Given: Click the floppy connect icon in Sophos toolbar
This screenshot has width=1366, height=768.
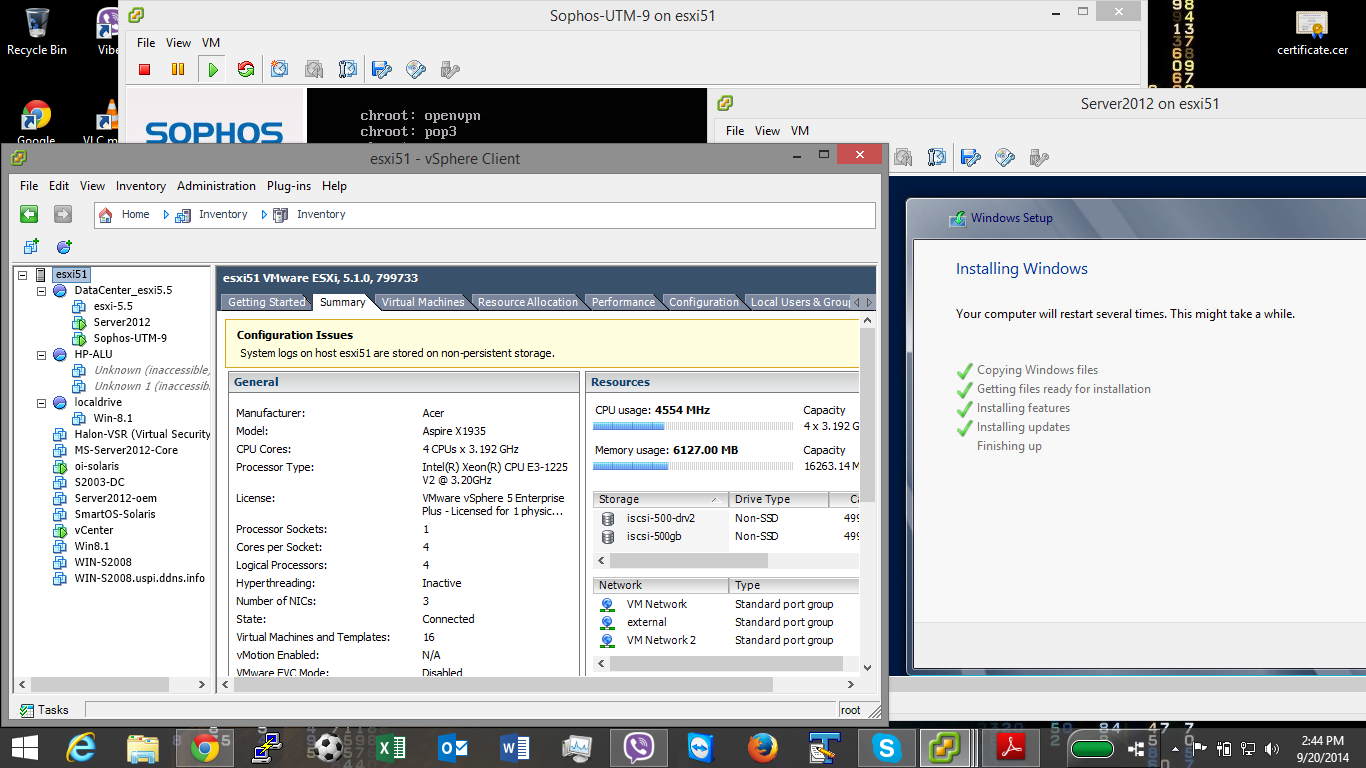Looking at the screenshot, I should point(382,70).
